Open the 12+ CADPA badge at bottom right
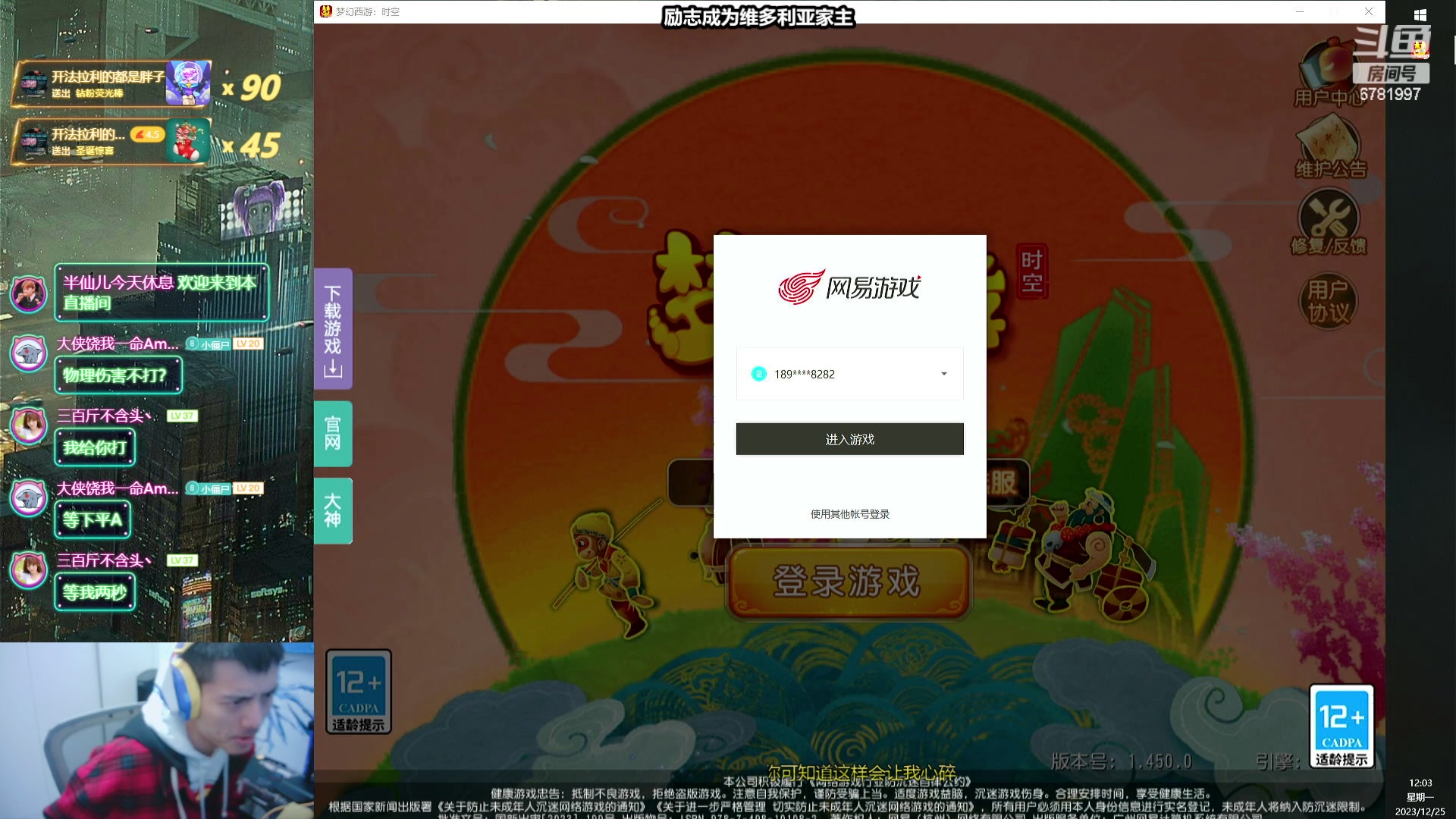 [1341, 726]
